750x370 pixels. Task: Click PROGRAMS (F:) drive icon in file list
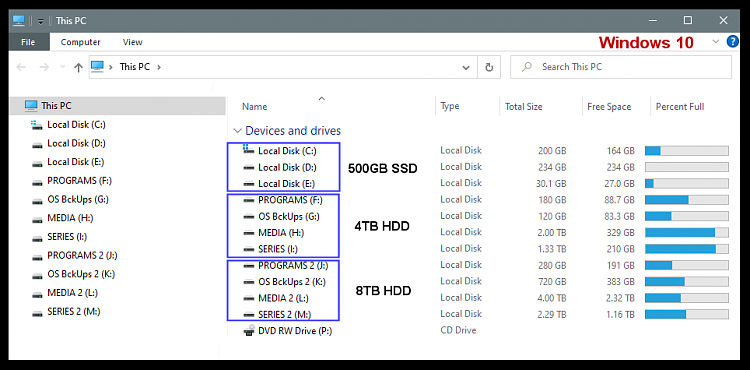pos(248,200)
